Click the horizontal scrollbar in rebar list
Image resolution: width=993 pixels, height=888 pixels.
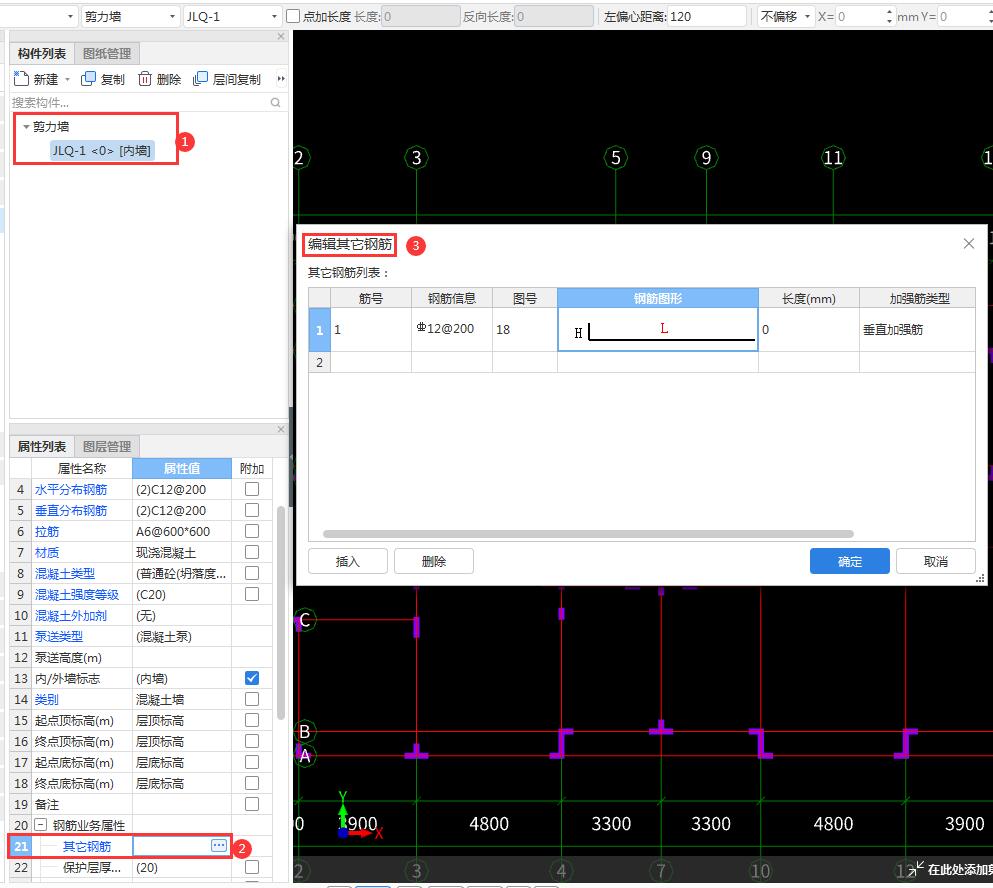[x=588, y=534]
